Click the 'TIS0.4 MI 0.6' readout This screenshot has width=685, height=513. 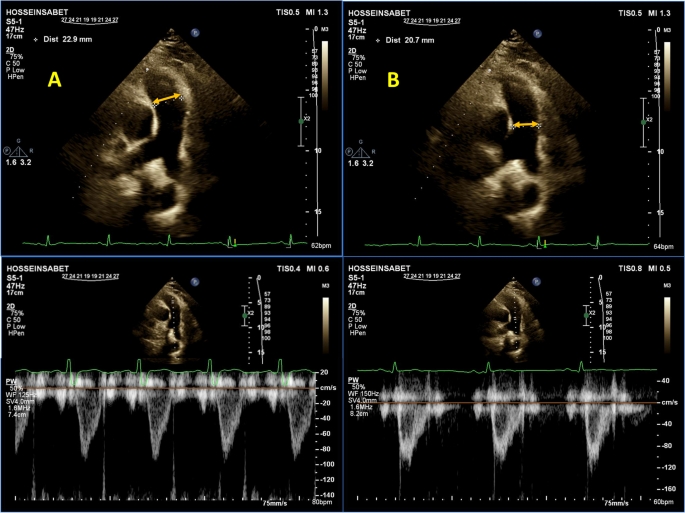[x=303, y=269]
